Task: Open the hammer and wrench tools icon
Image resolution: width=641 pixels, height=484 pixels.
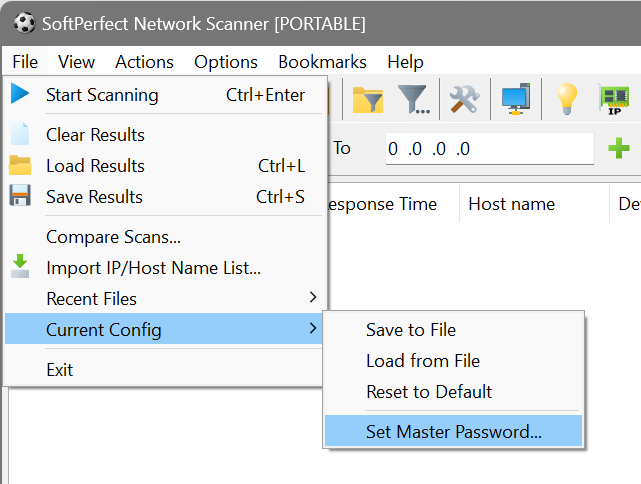Action: point(465,99)
